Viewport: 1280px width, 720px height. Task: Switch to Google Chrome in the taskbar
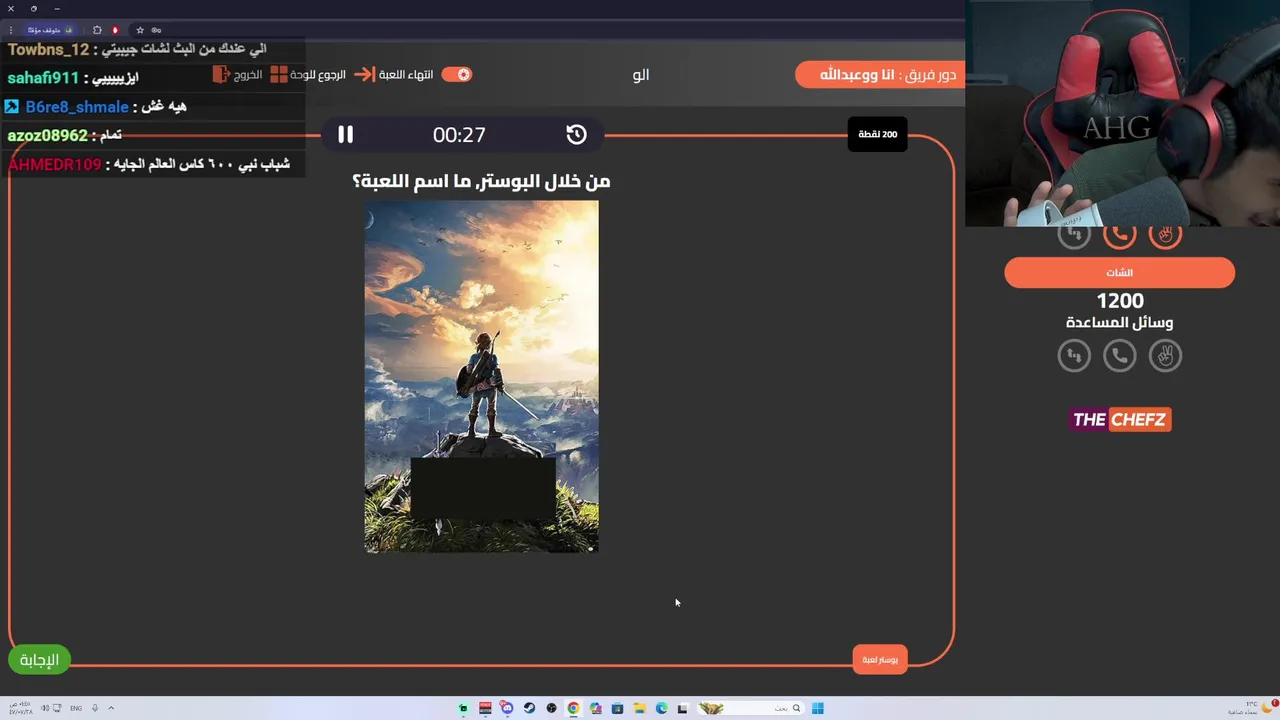pos(573,708)
